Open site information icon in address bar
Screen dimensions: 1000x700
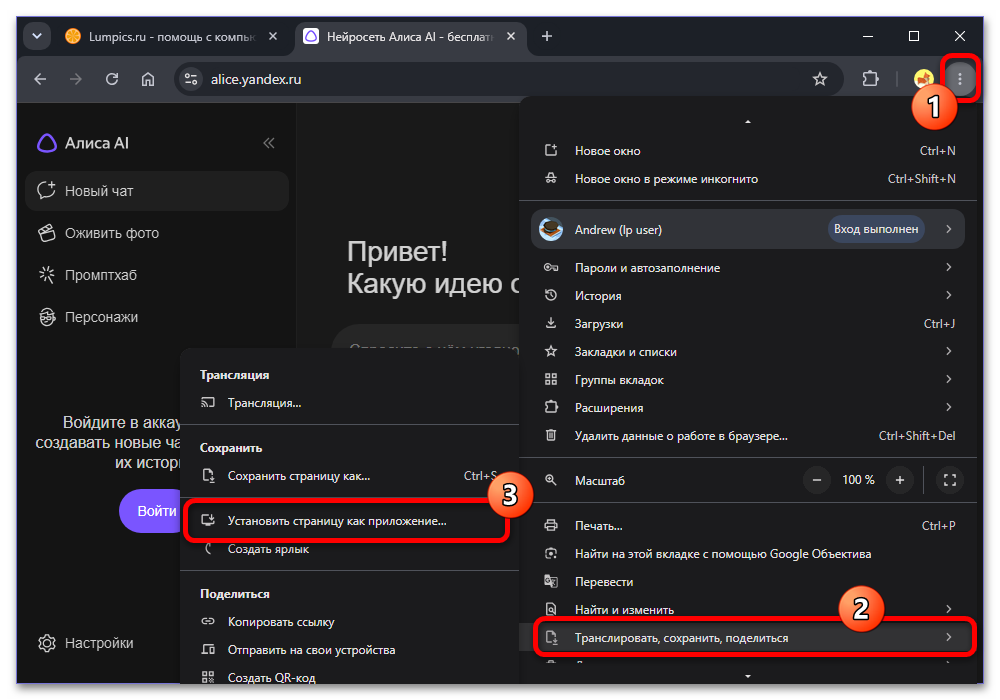190,79
